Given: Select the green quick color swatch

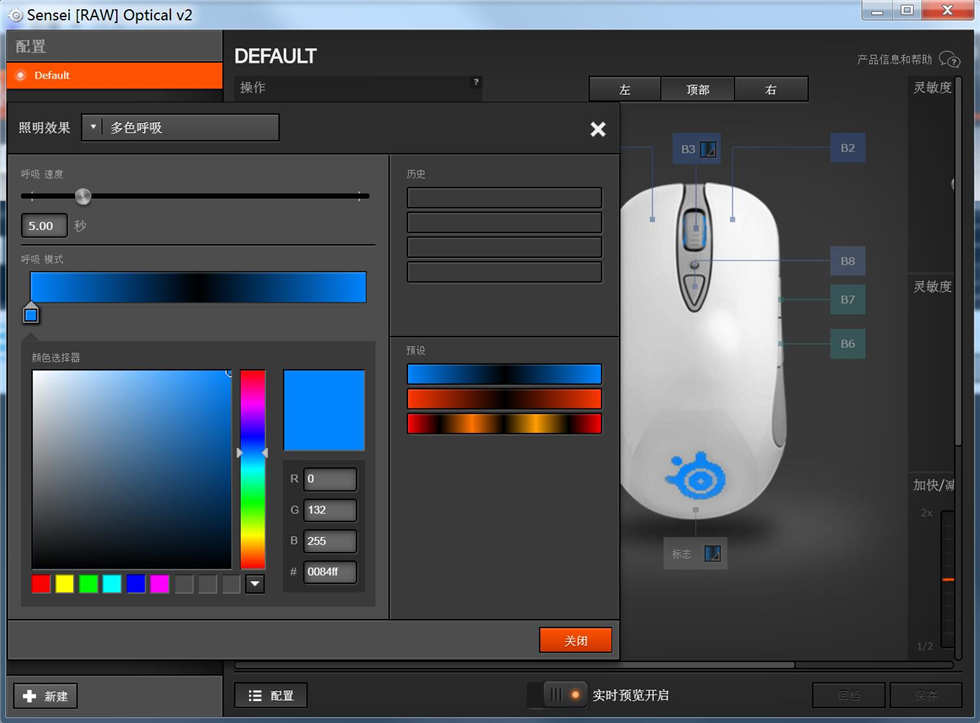Looking at the screenshot, I should [x=88, y=584].
